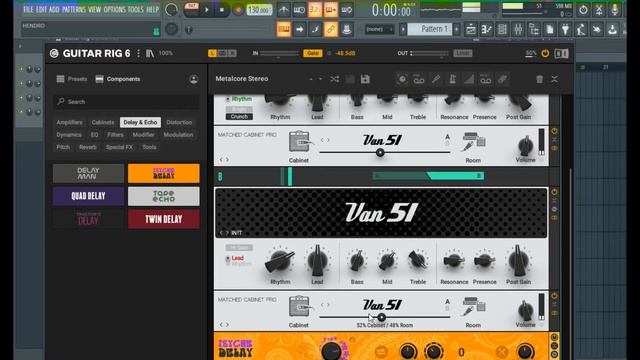
Task: Open the Guitar Rig metronome tool icon
Action: (452, 79)
